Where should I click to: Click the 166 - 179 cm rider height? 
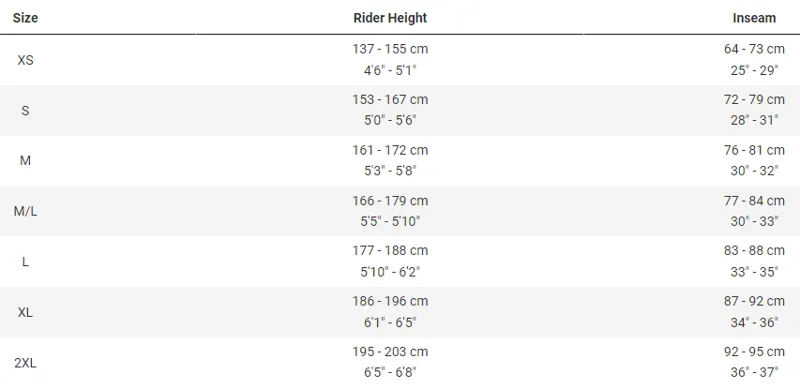(x=390, y=201)
